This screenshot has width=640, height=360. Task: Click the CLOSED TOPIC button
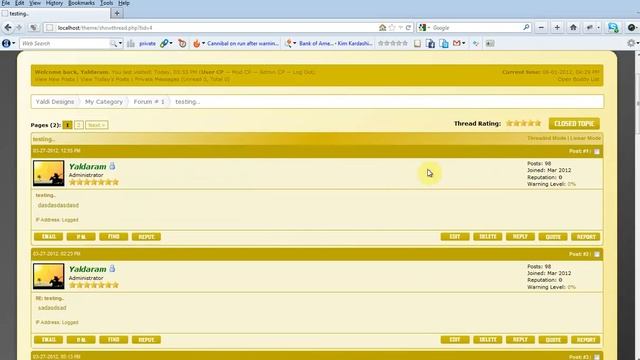point(574,123)
